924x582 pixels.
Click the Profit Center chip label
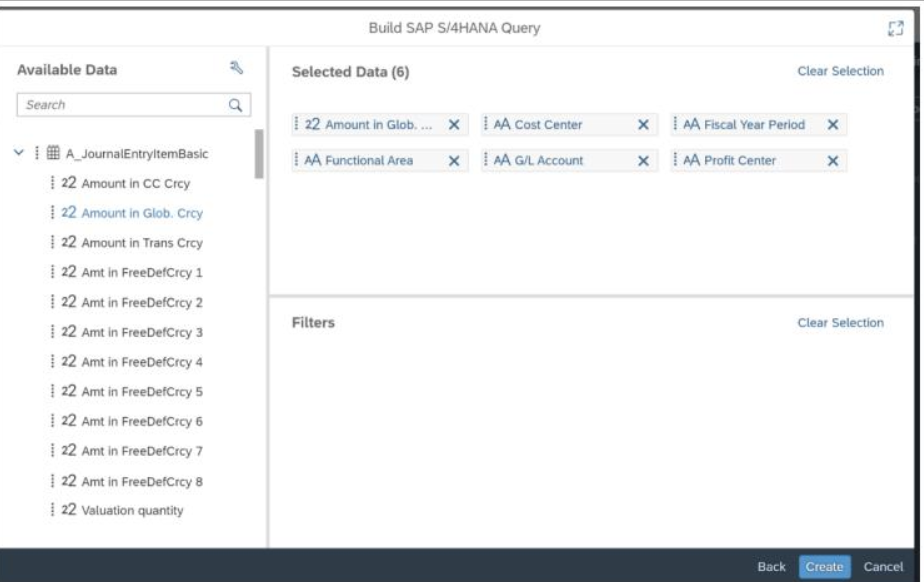pos(740,161)
